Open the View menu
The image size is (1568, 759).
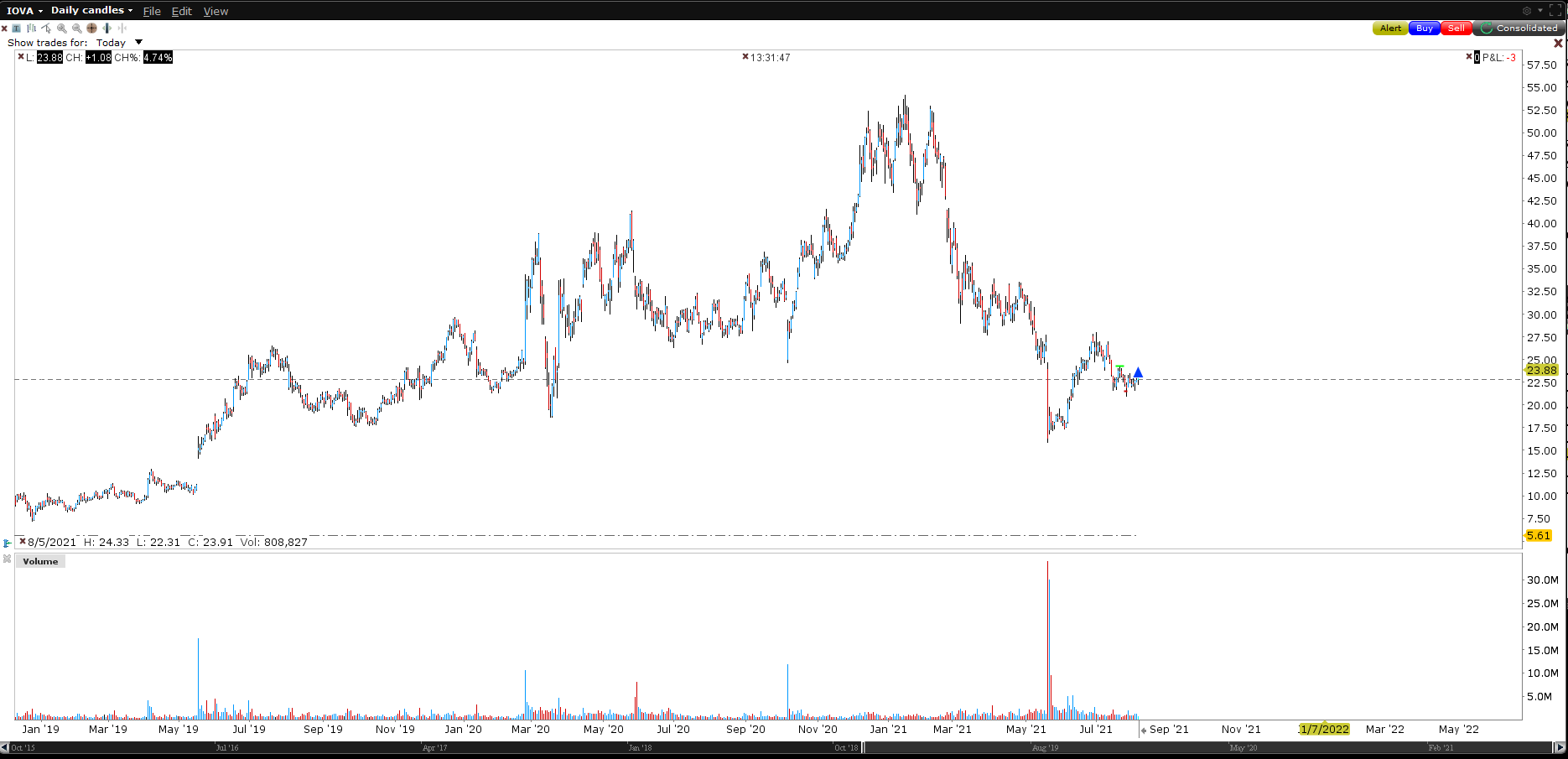pyautogui.click(x=215, y=11)
